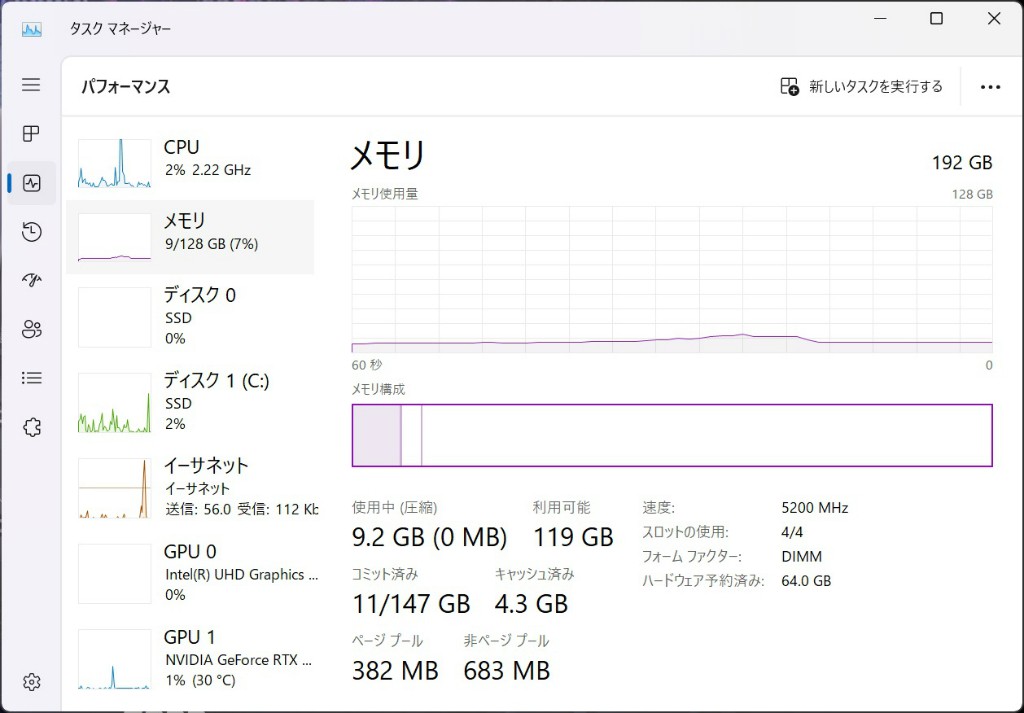
Task: Select GPU 1 NVIDIA GeForce RTX
Action: [x=190, y=658]
